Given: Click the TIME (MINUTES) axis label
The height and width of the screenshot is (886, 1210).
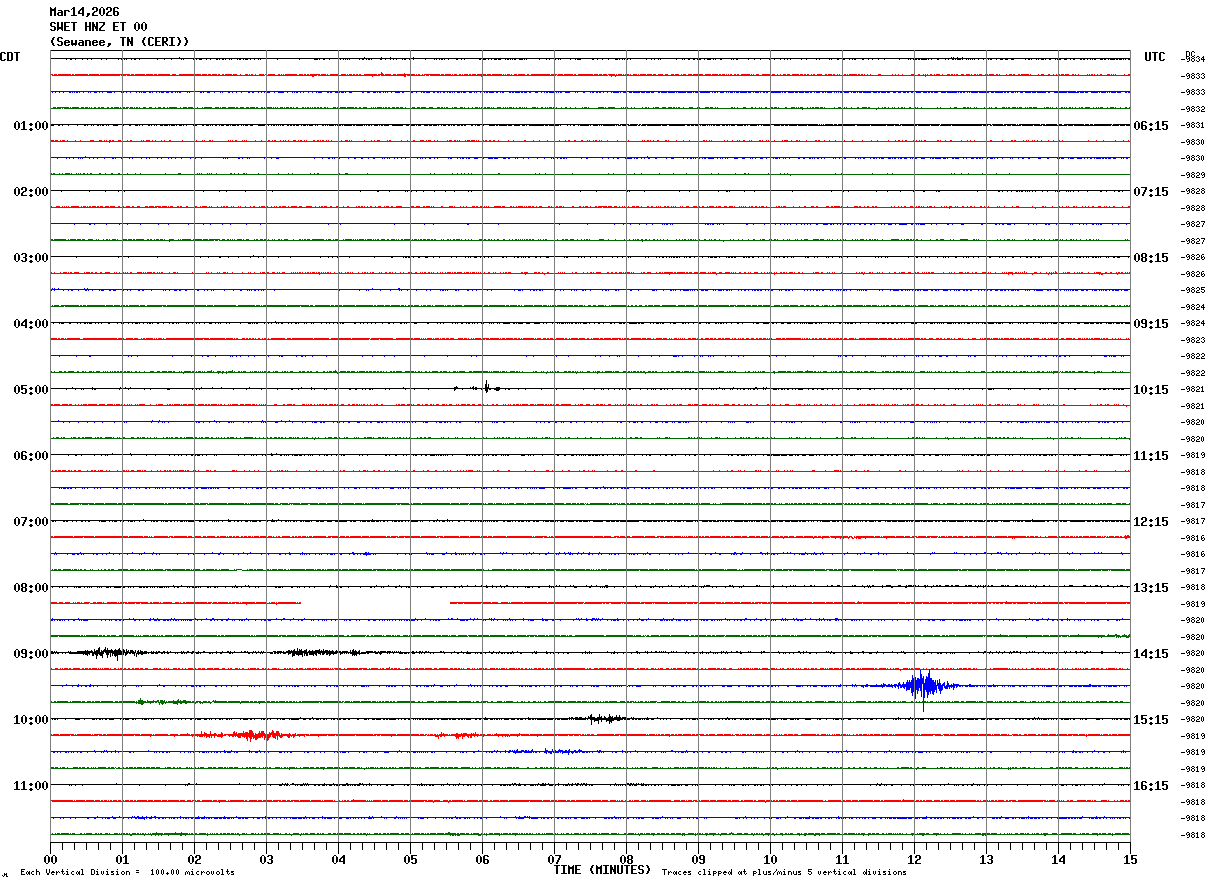Looking at the screenshot, I should point(602,870).
